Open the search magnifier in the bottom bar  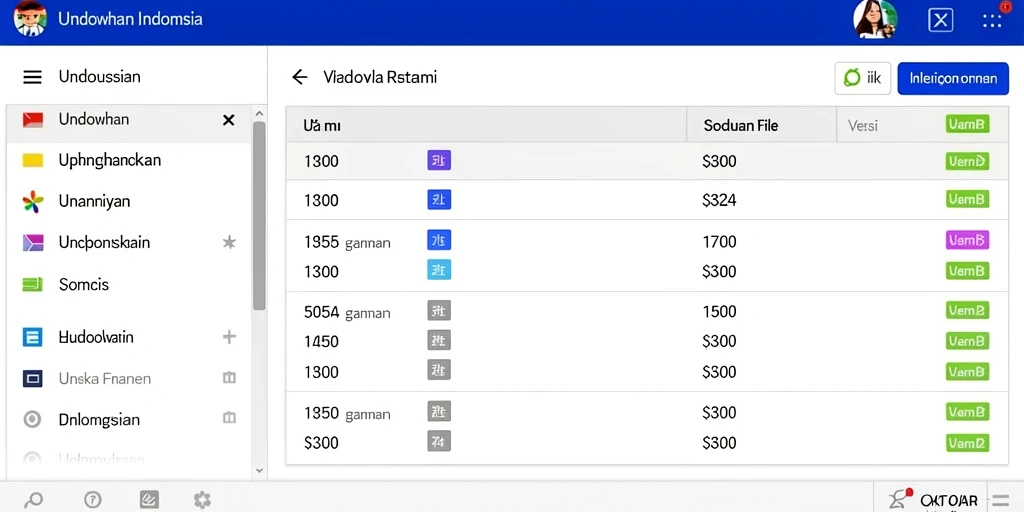[33, 500]
